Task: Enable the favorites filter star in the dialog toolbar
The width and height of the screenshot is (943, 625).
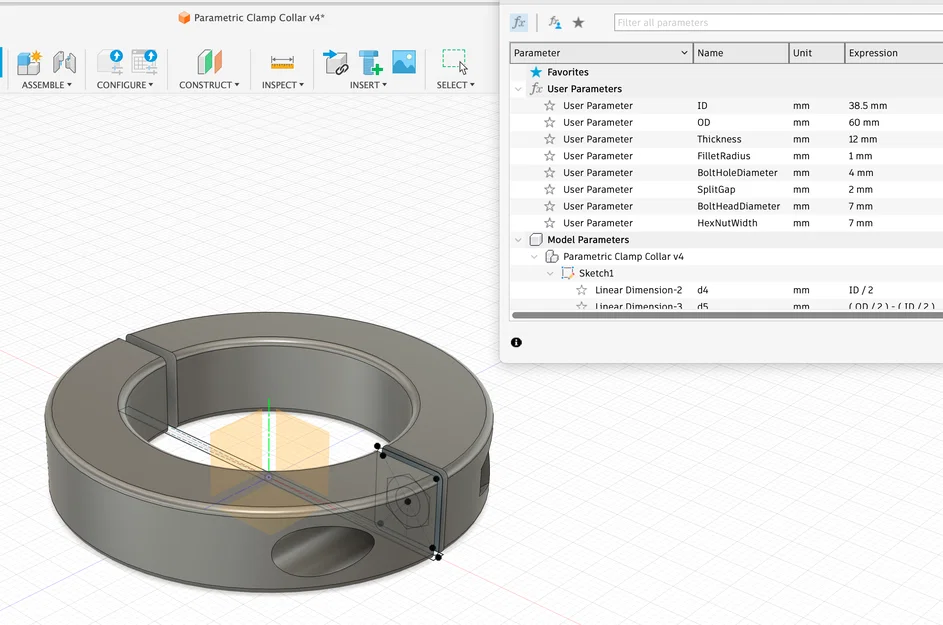Action: 577,22
